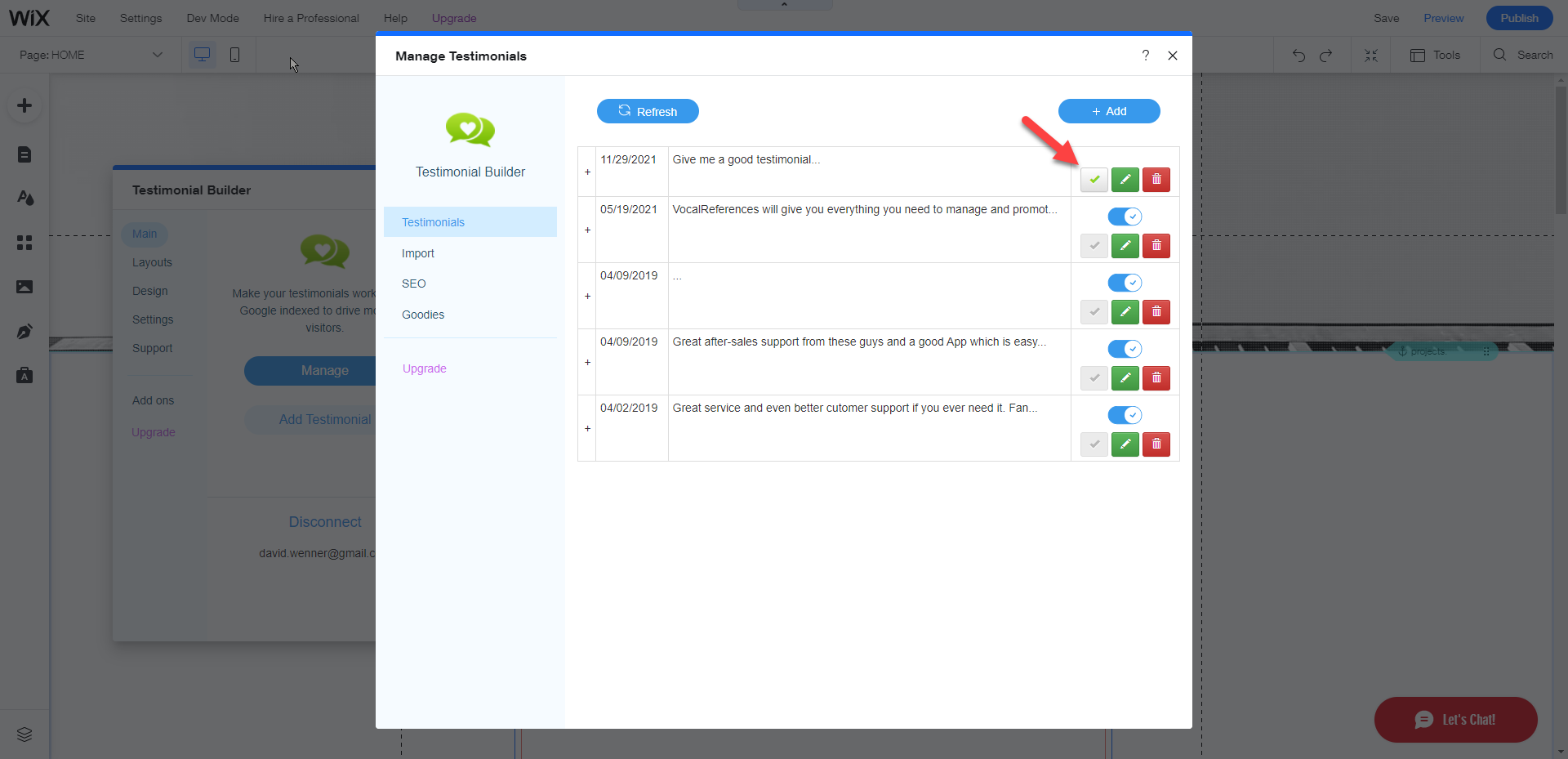Expand the 11/29/2021 row with plus
Image resolution: width=1568 pixels, height=759 pixels.
587,172
